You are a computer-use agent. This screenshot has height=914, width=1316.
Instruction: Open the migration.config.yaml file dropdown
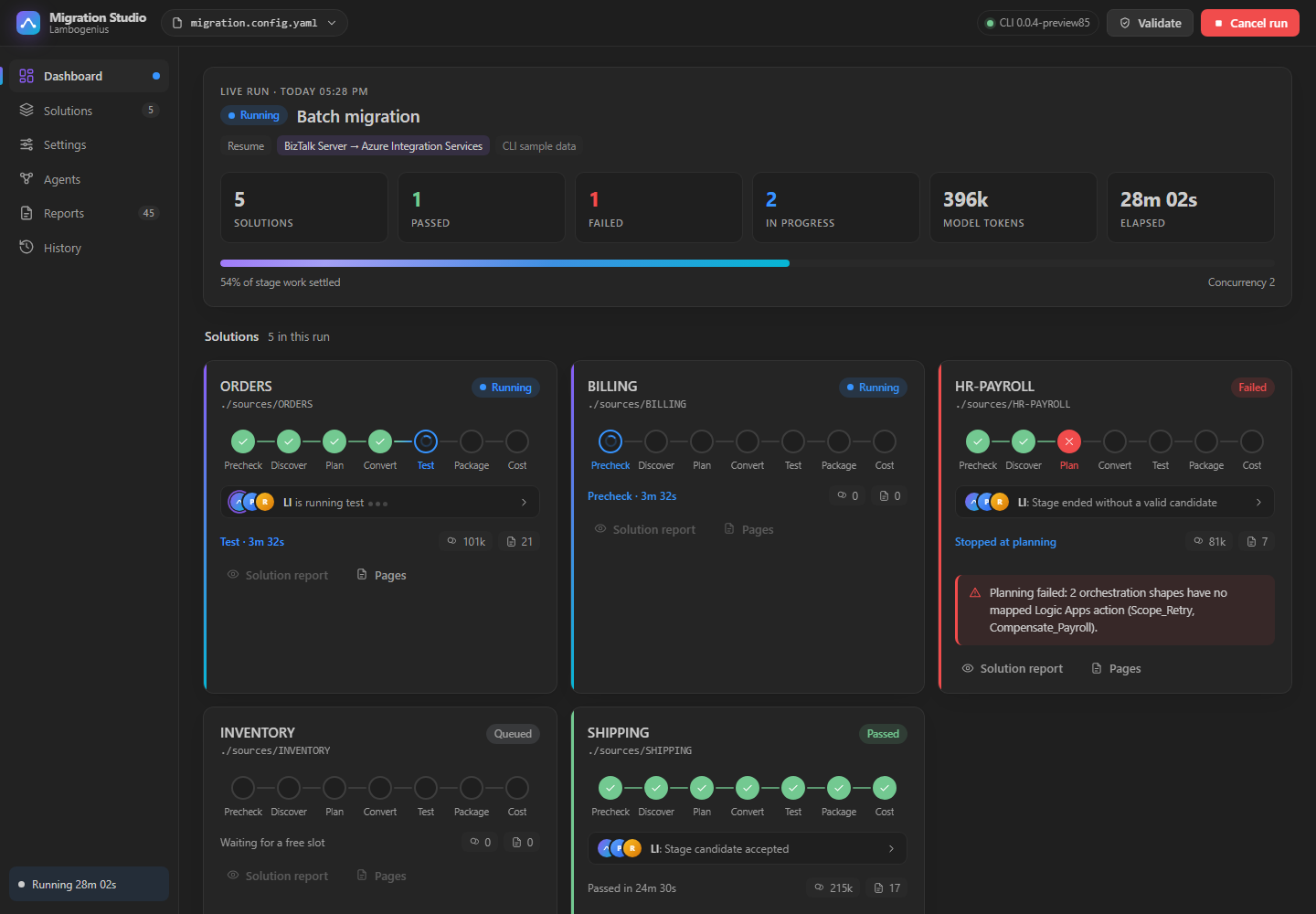(x=254, y=23)
